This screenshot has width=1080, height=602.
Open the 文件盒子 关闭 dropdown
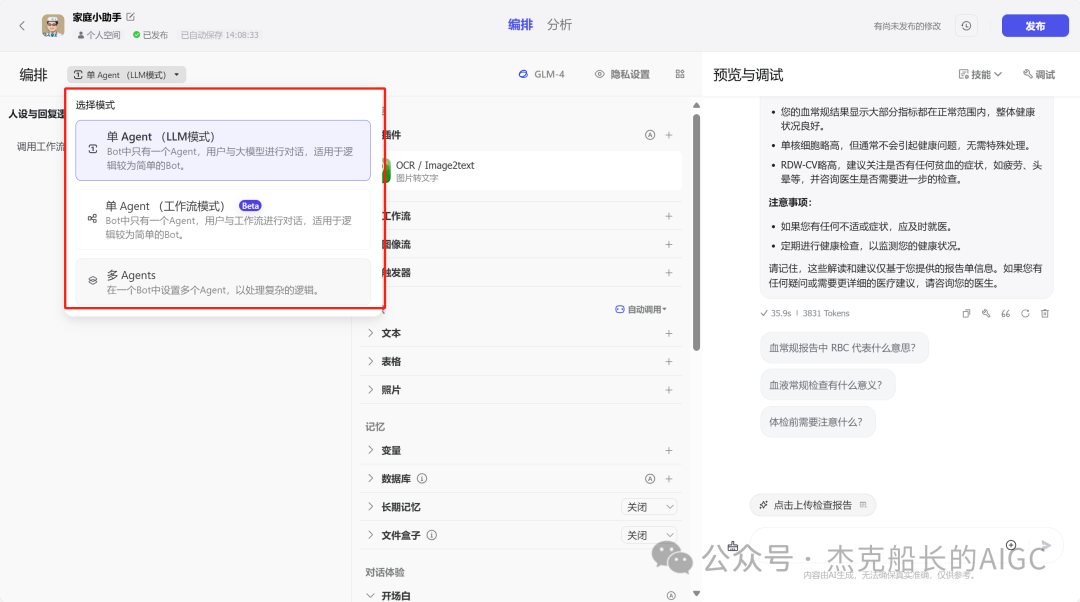pyautogui.click(x=649, y=535)
